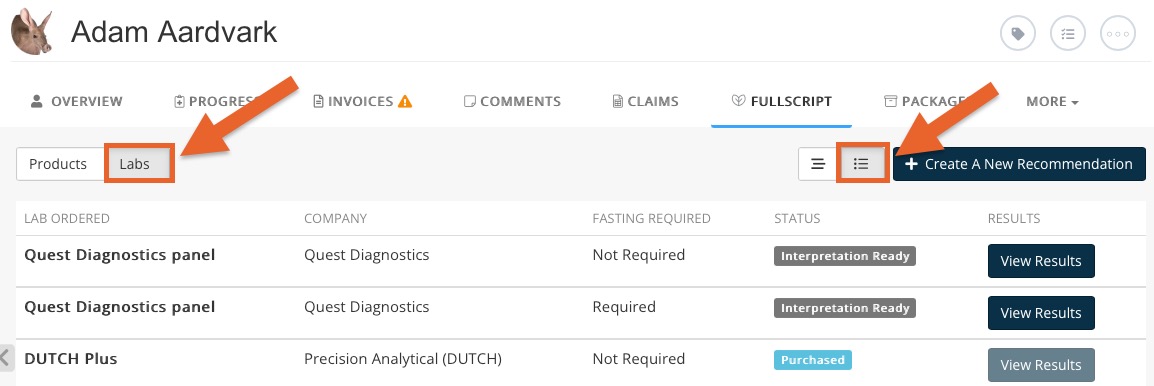1154x386 pixels.
Task: Click Adam Aardvark's profile avatar
Action: pyautogui.click(x=32, y=32)
